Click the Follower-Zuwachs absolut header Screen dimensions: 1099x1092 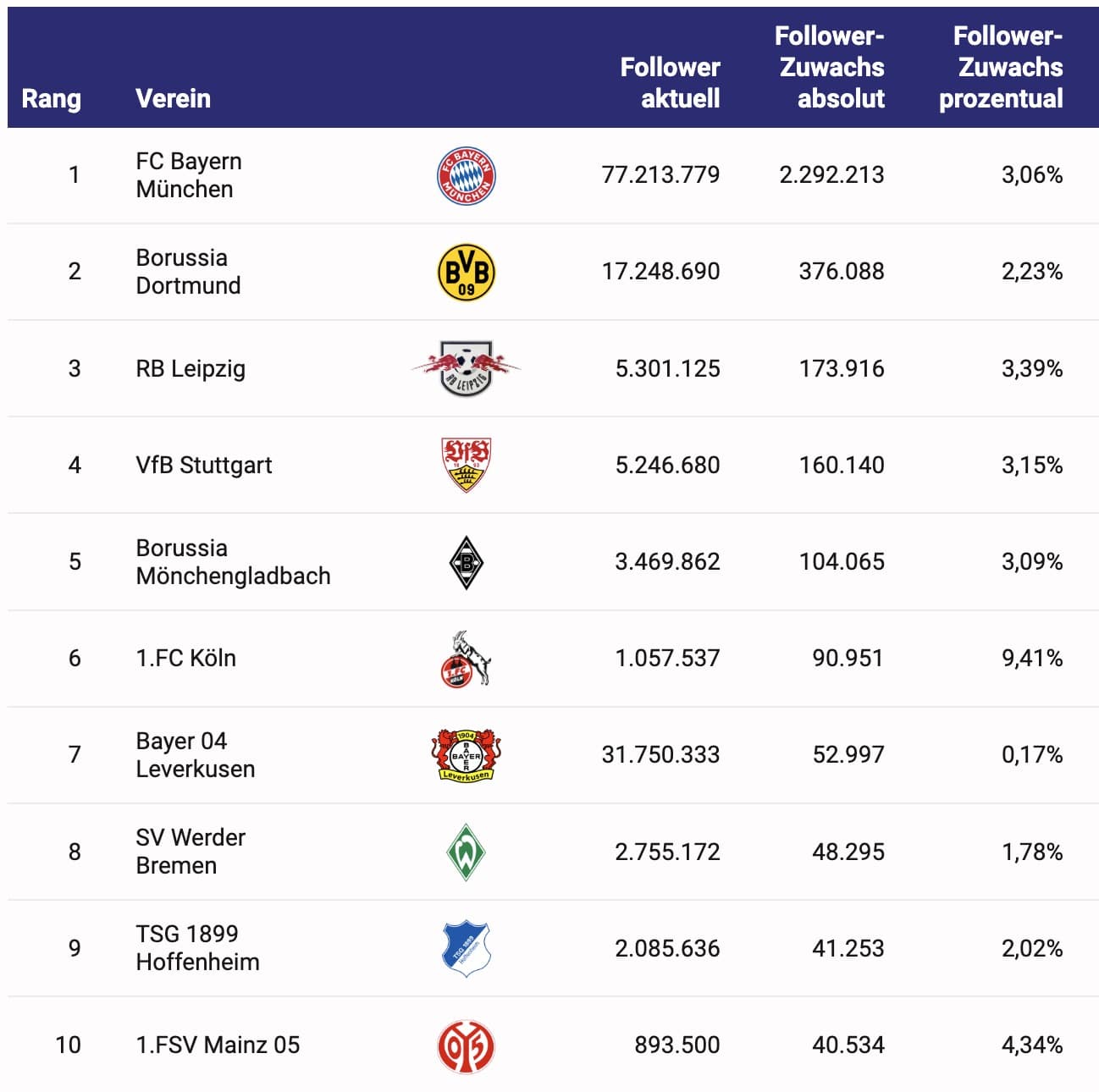831,67
